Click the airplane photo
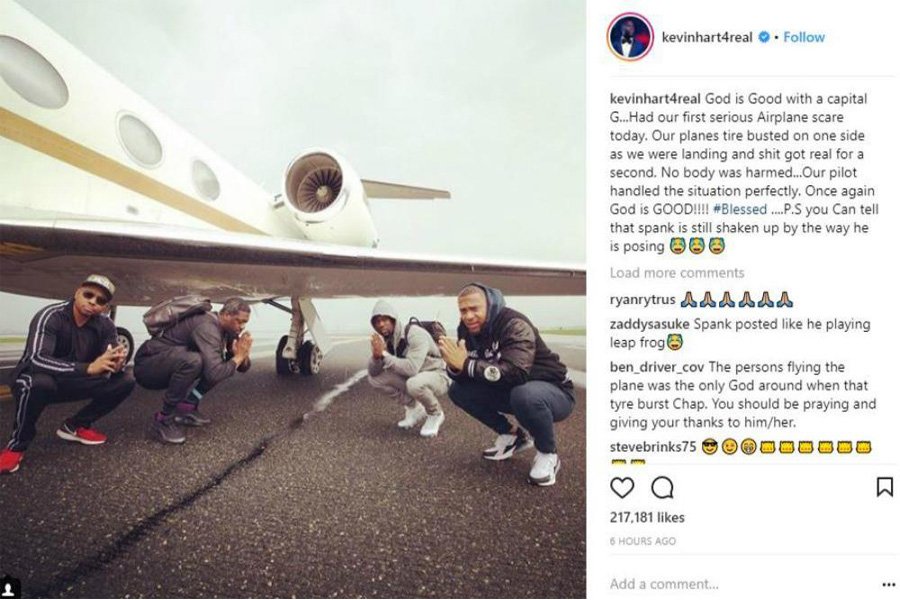 tap(293, 300)
